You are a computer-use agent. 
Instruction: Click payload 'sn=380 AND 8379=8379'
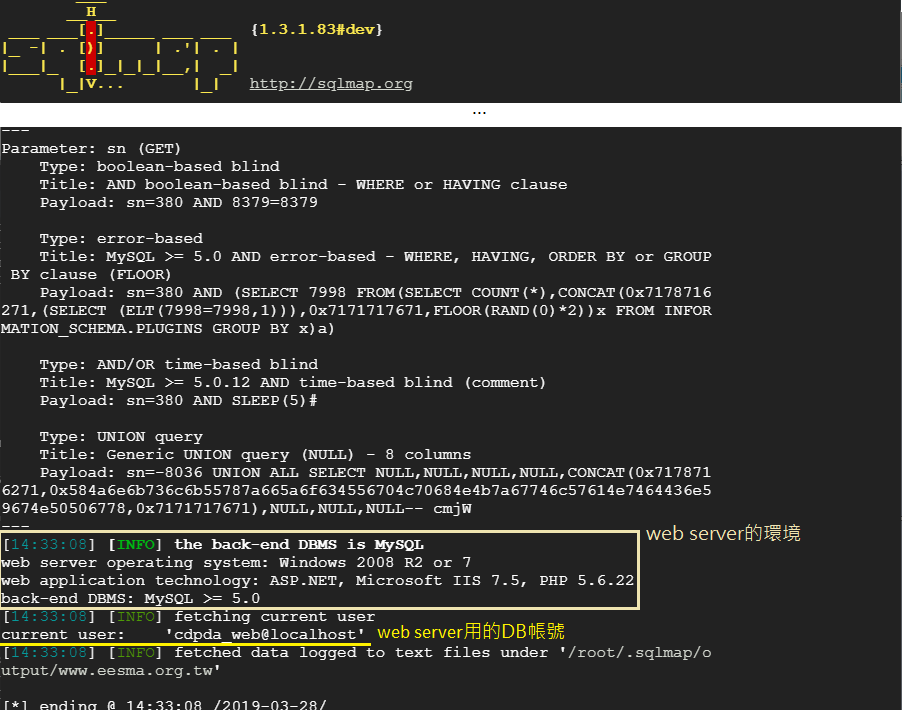pos(222,203)
